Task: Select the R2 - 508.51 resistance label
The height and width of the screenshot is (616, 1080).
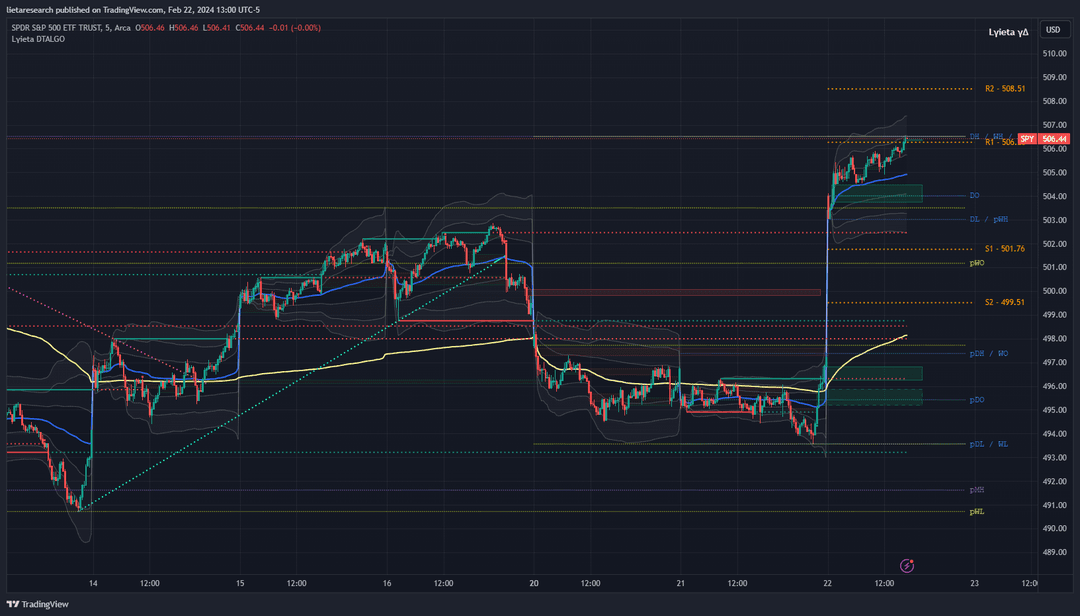Action: coord(1005,89)
